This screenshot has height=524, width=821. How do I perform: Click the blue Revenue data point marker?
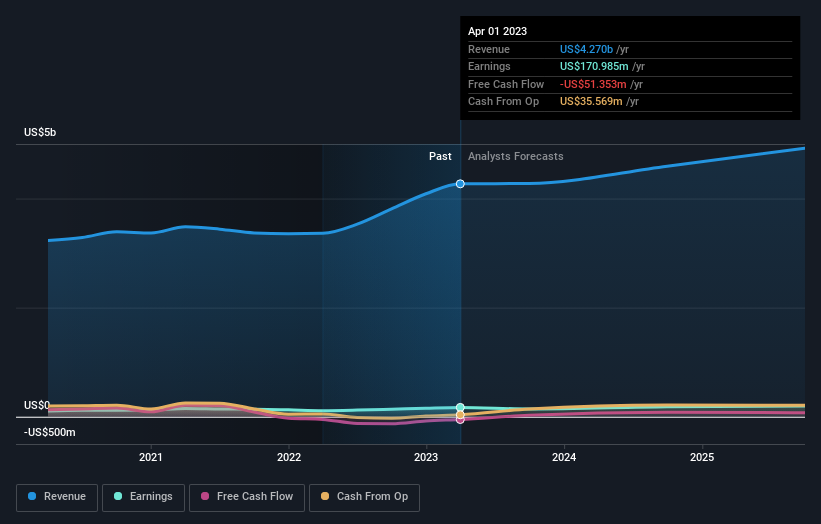point(460,184)
